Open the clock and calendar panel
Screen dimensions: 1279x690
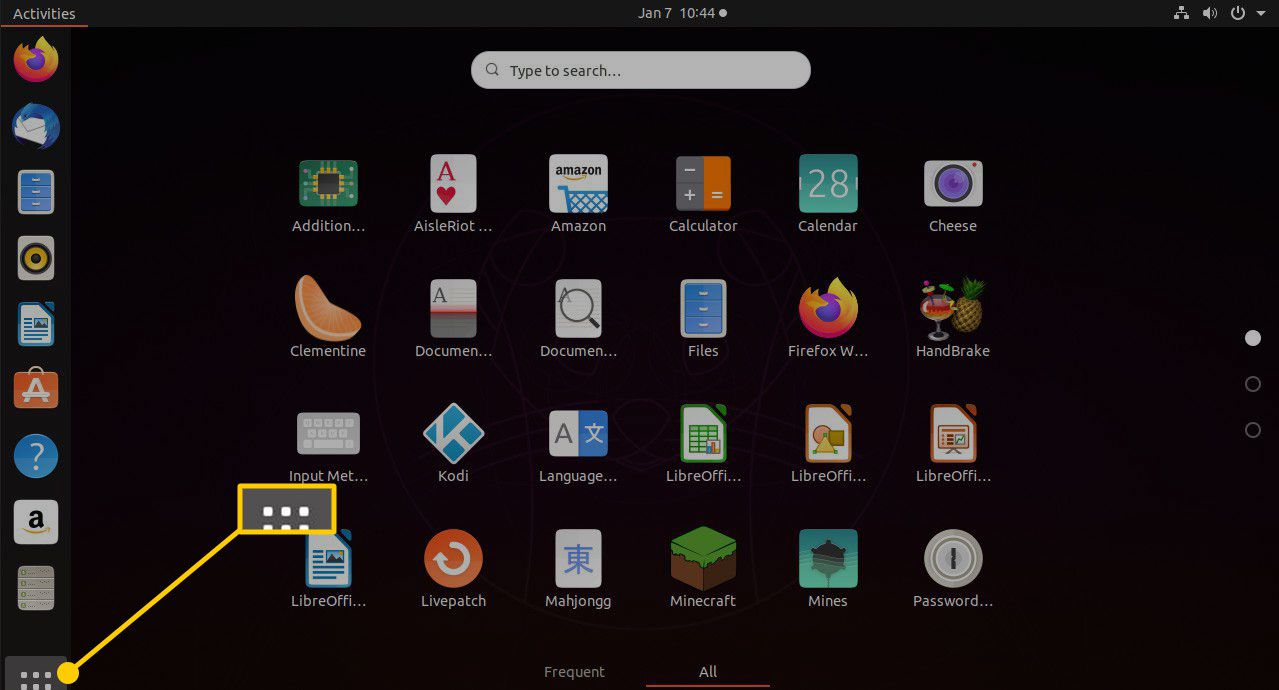pos(682,14)
